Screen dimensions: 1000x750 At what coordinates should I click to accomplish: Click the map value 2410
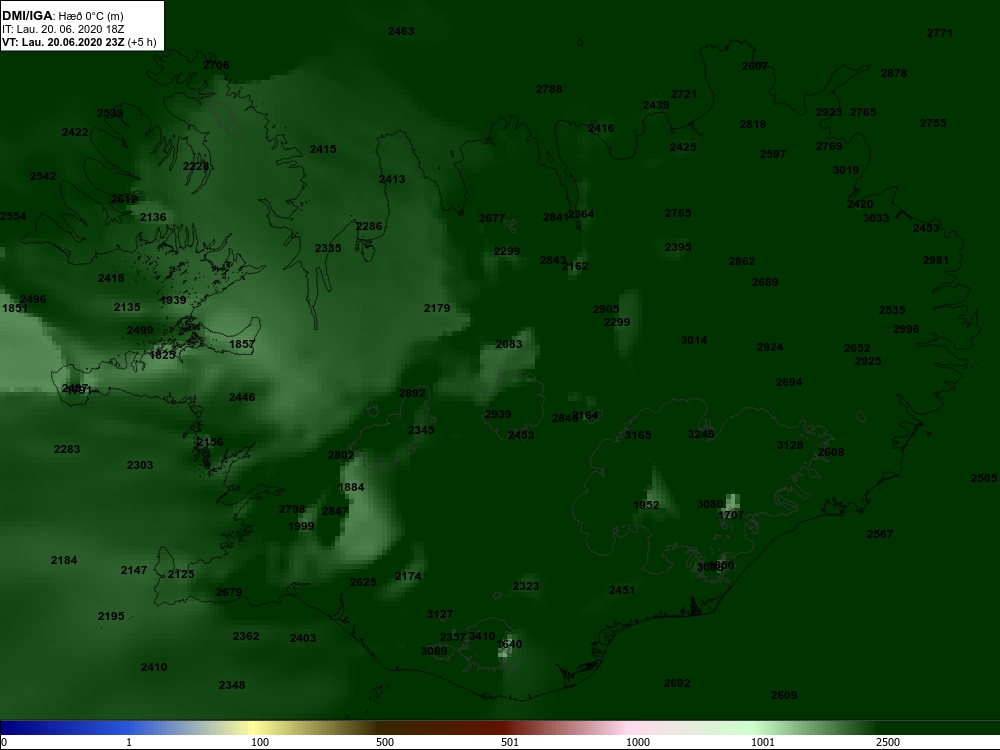[154, 668]
